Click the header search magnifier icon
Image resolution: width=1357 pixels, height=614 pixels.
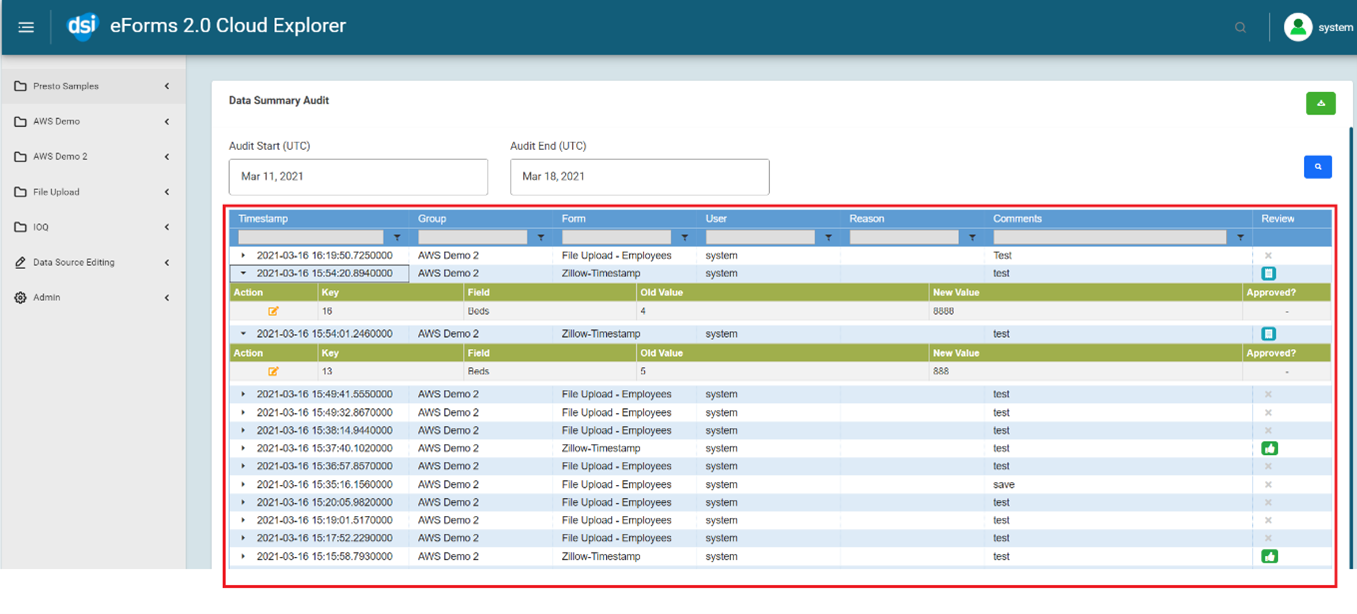coord(1240,28)
